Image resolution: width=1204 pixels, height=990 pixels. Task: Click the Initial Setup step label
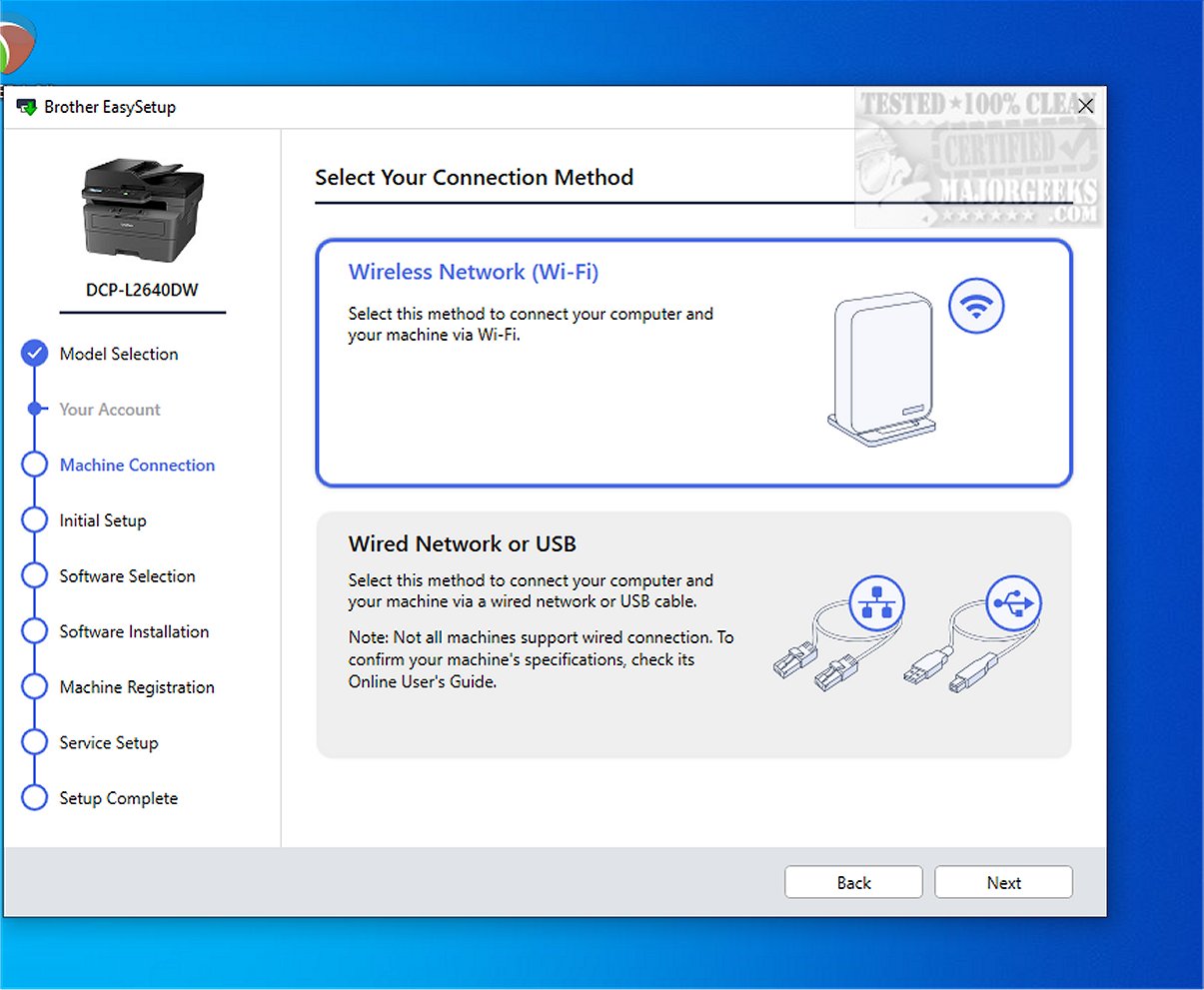click(x=103, y=520)
